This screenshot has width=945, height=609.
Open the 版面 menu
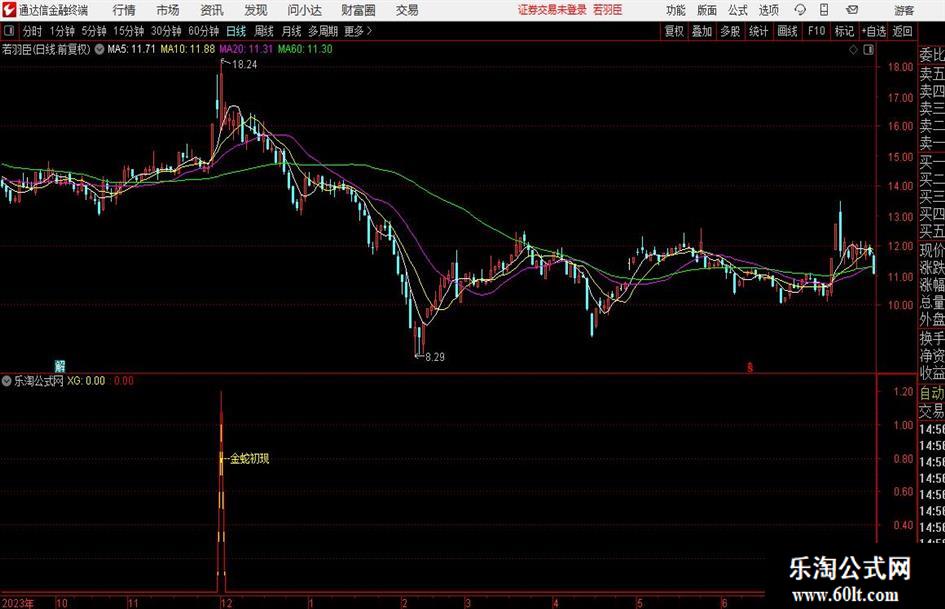pos(706,10)
